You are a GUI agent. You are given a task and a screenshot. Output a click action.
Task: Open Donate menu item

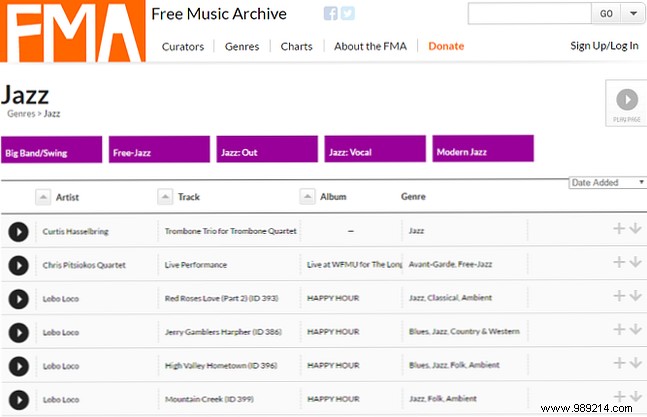(446, 46)
